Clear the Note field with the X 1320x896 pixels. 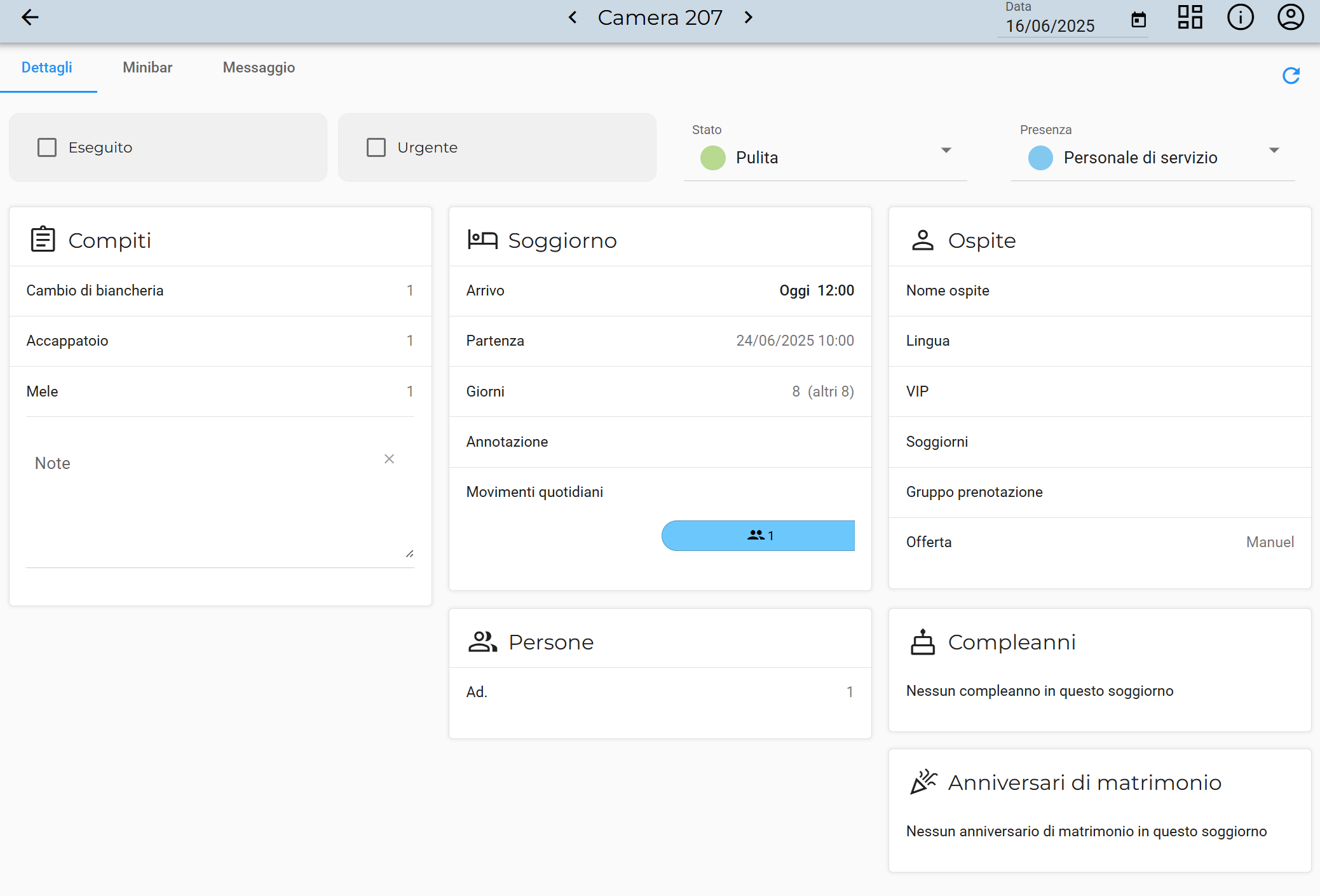click(x=389, y=459)
